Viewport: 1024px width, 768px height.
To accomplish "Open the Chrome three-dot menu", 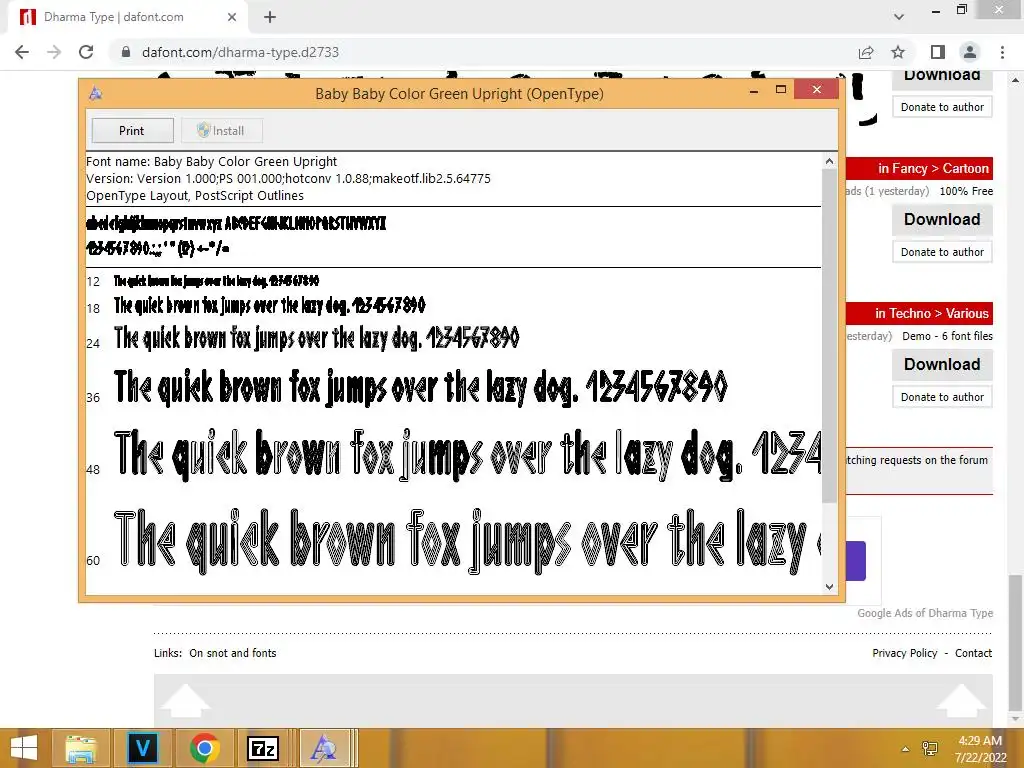I will [x=1002, y=52].
